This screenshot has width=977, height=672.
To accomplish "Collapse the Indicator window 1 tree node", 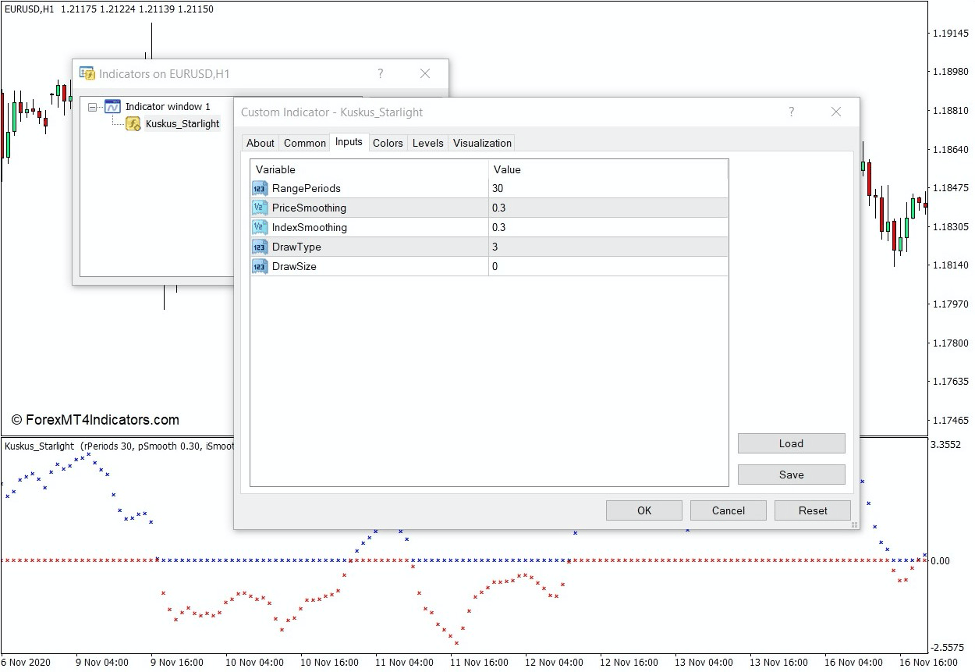I will [x=92, y=106].
